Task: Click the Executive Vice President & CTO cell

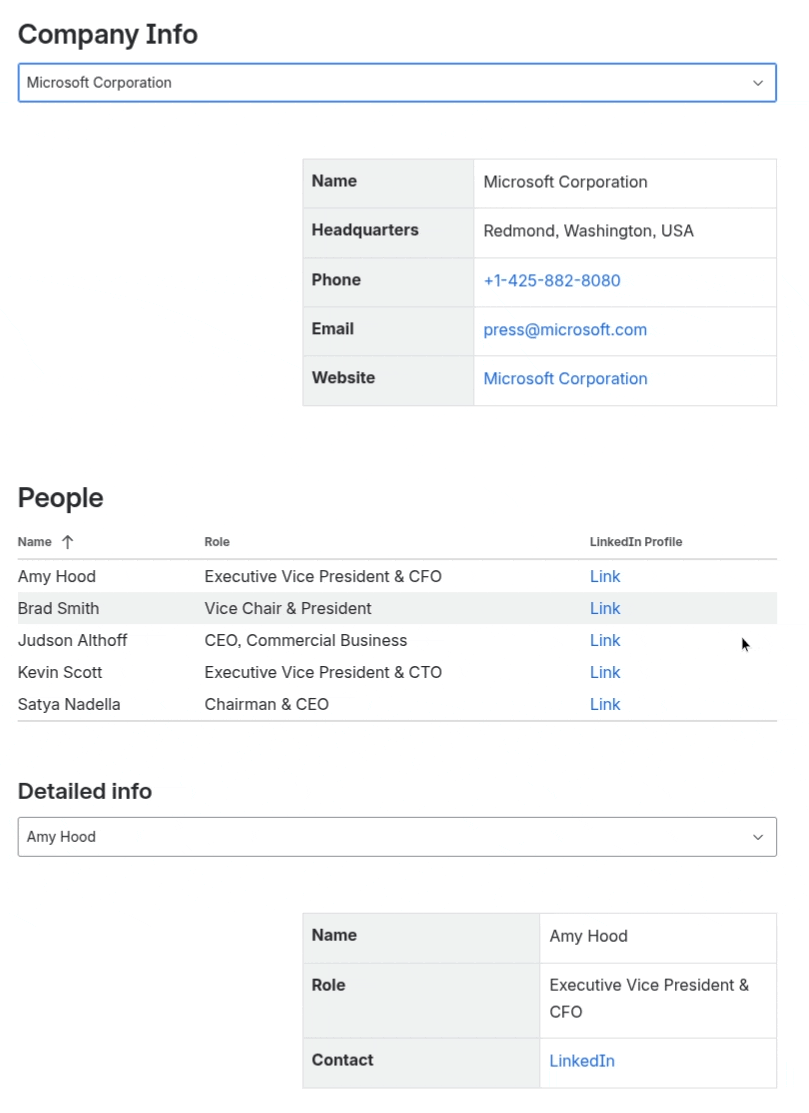Action: tap(323, 672)
